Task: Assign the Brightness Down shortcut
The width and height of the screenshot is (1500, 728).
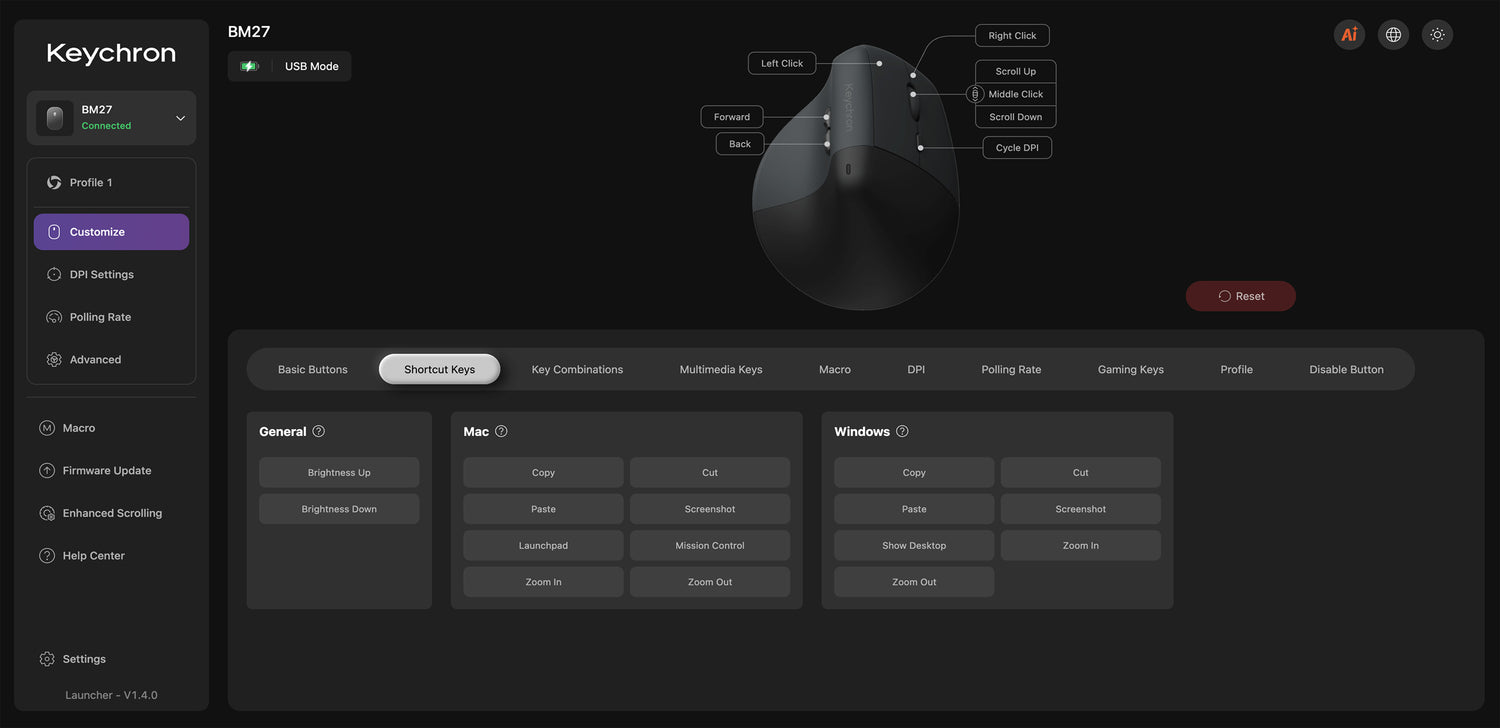Action: (x=339, y=509)
